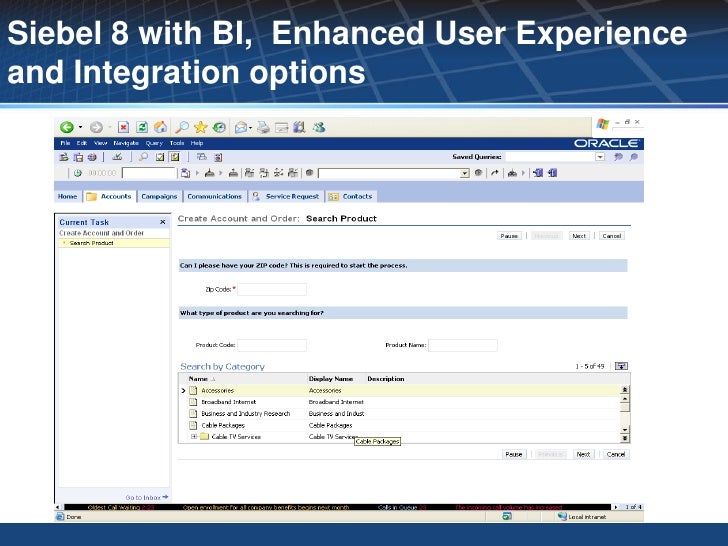The image size is (728, 546).
Task: Open Favorites star icon
Action: [x=201, y=127]
